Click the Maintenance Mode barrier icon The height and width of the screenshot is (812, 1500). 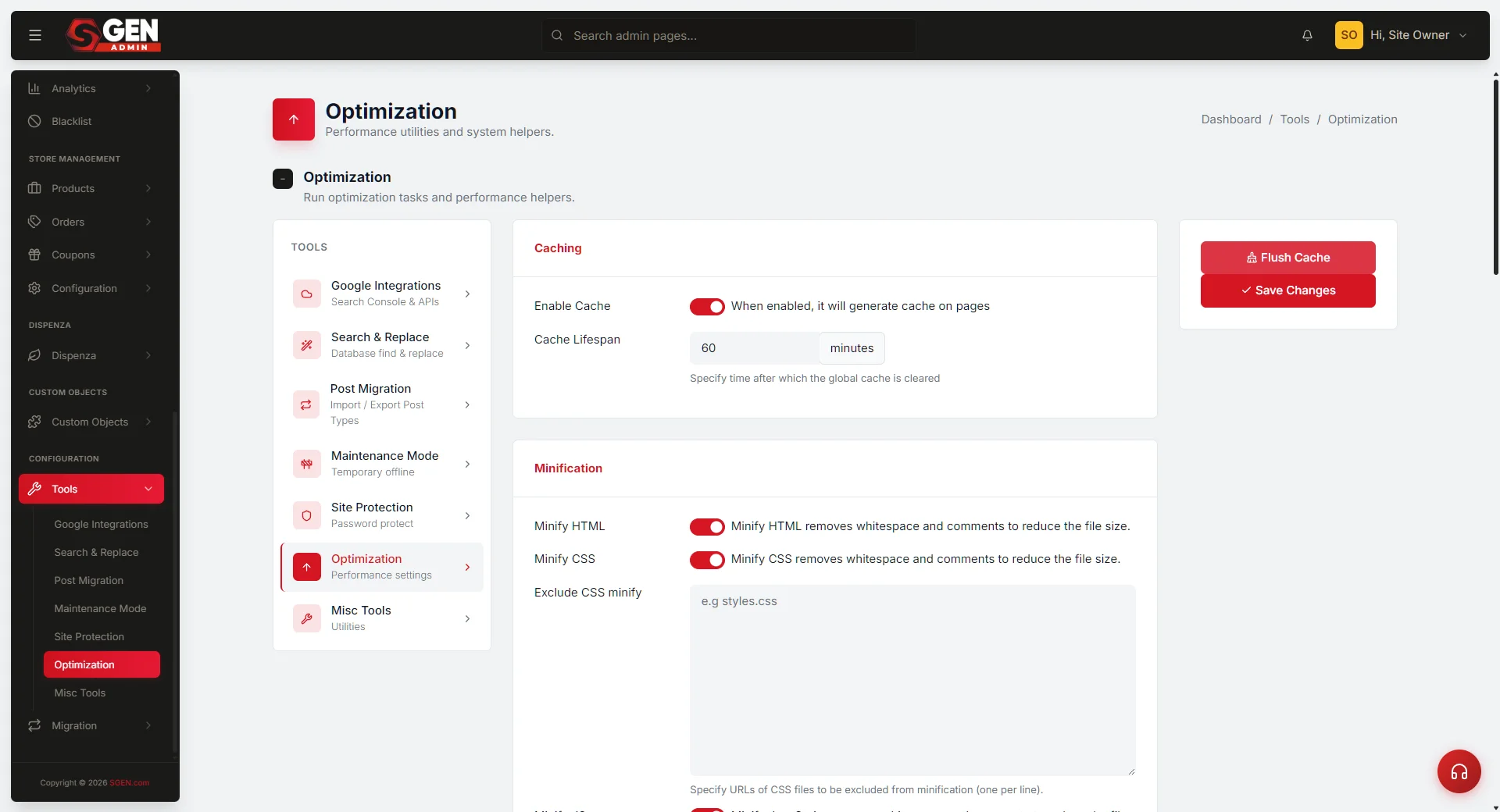pyautogui.click(x=306, y=464)
